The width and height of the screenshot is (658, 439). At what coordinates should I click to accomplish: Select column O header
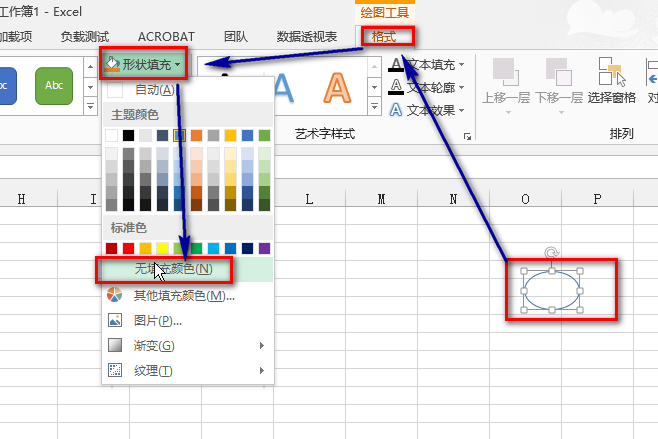(x=525, y=199)
